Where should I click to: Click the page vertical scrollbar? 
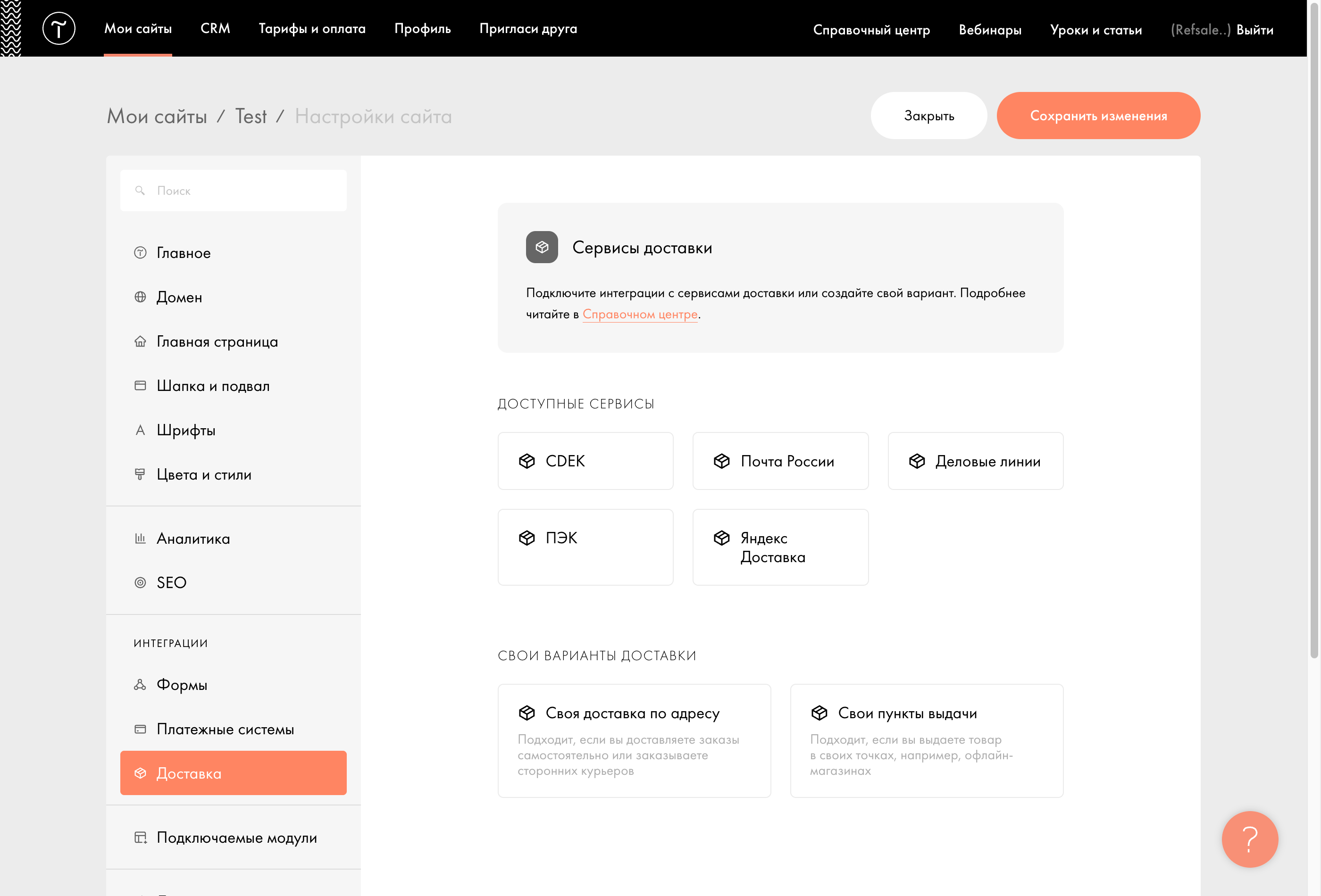tap(1314, 330)
